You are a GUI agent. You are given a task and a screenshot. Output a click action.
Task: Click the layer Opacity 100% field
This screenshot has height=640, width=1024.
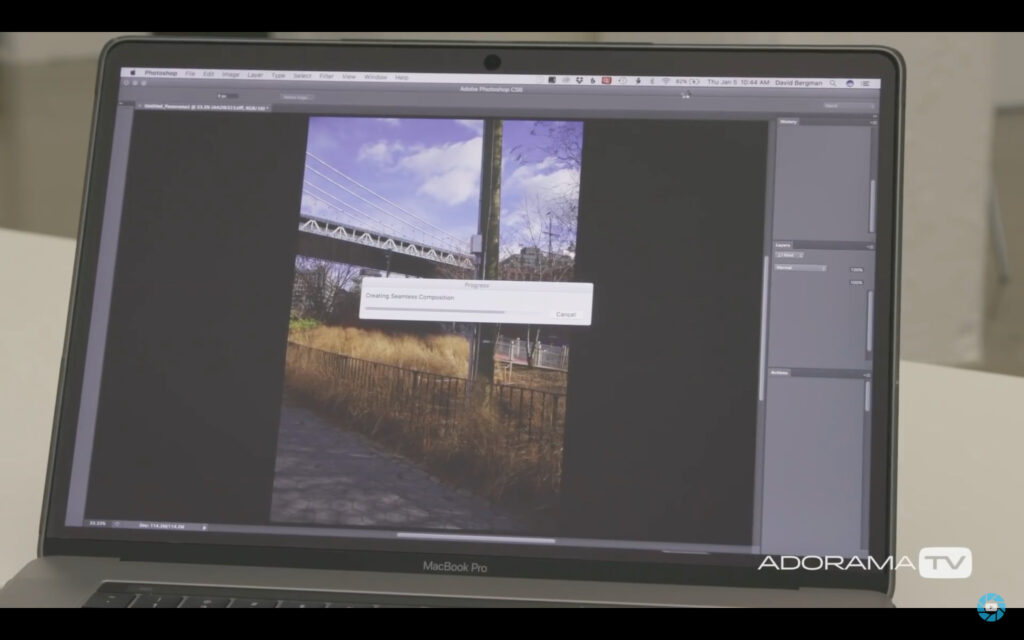(856, 270)
